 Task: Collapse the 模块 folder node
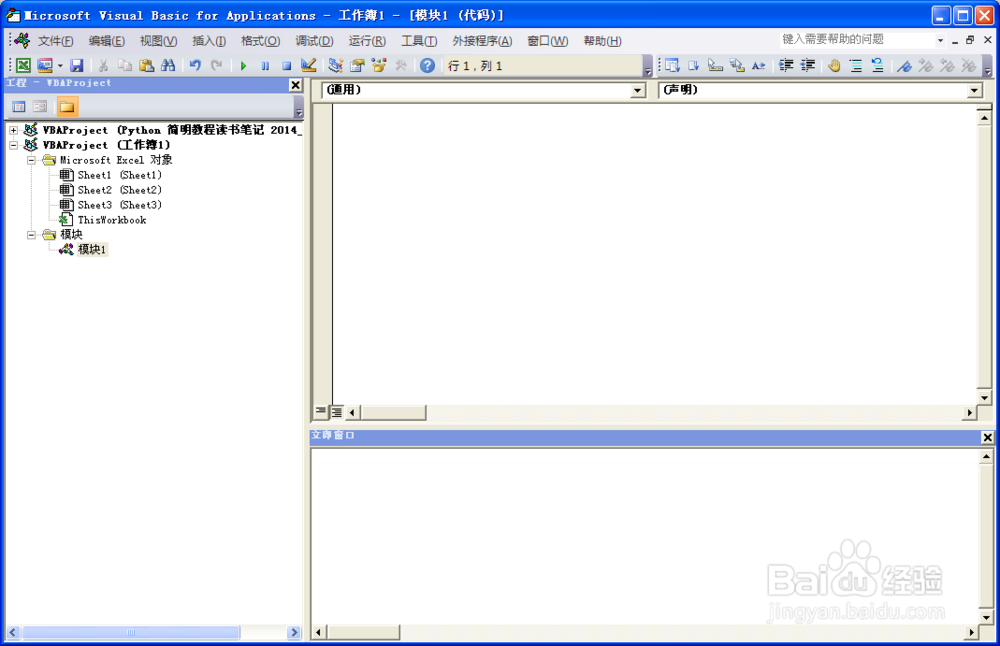tap(31, 235)
